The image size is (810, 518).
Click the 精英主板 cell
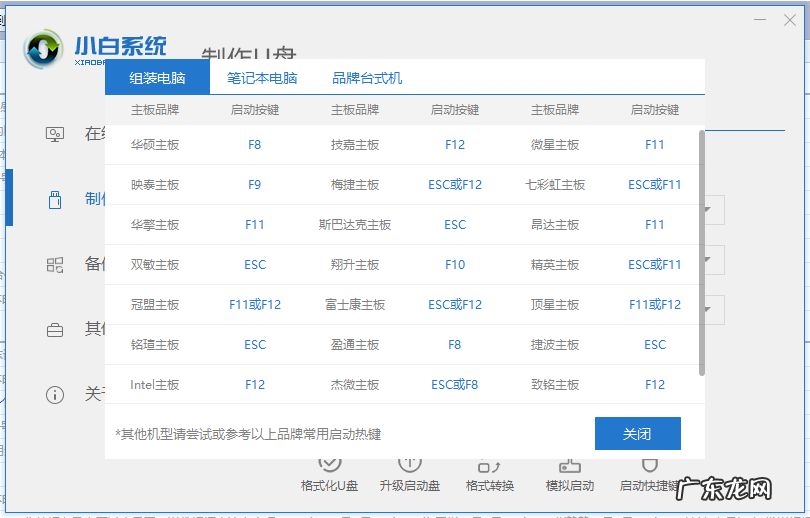pos(555,265)
